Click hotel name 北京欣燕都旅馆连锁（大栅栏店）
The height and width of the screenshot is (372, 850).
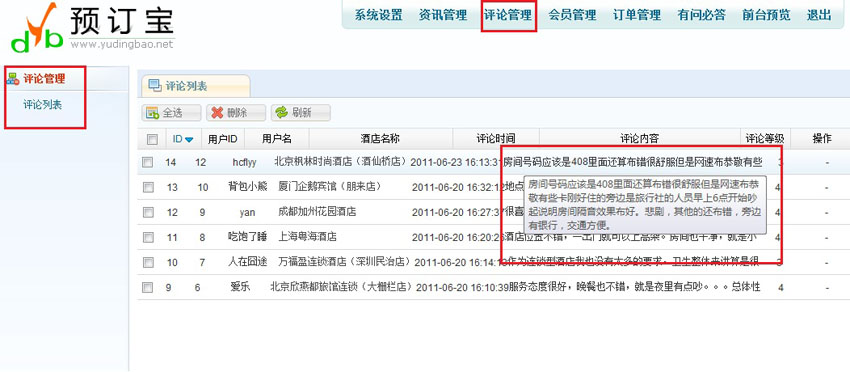click(x=342, y=287)
